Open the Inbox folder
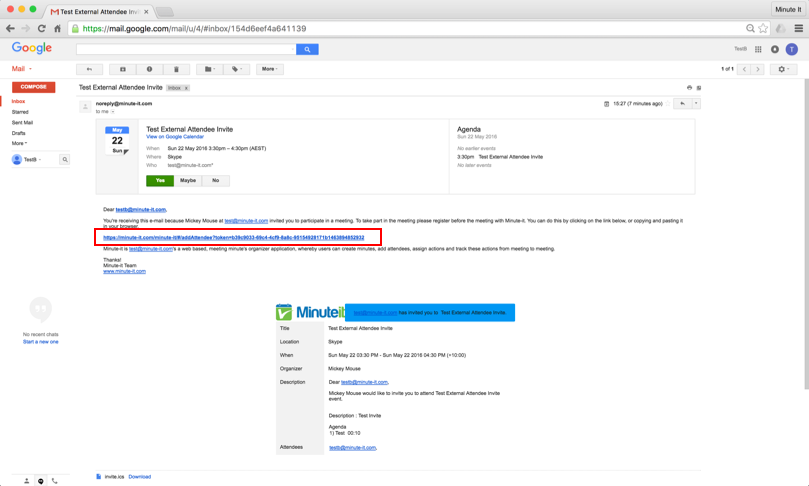The height and width of the screenshot is (486, 809). [x=18, y=101]
